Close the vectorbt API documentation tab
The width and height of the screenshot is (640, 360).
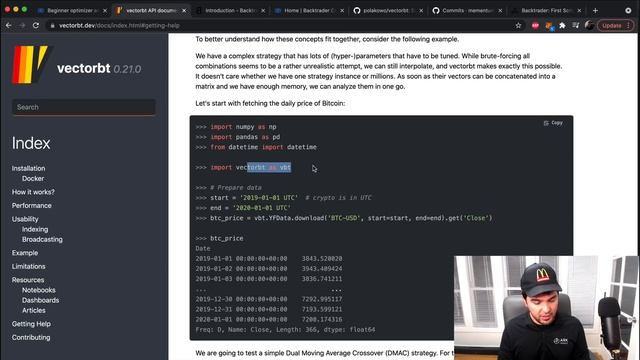[184, 11]
